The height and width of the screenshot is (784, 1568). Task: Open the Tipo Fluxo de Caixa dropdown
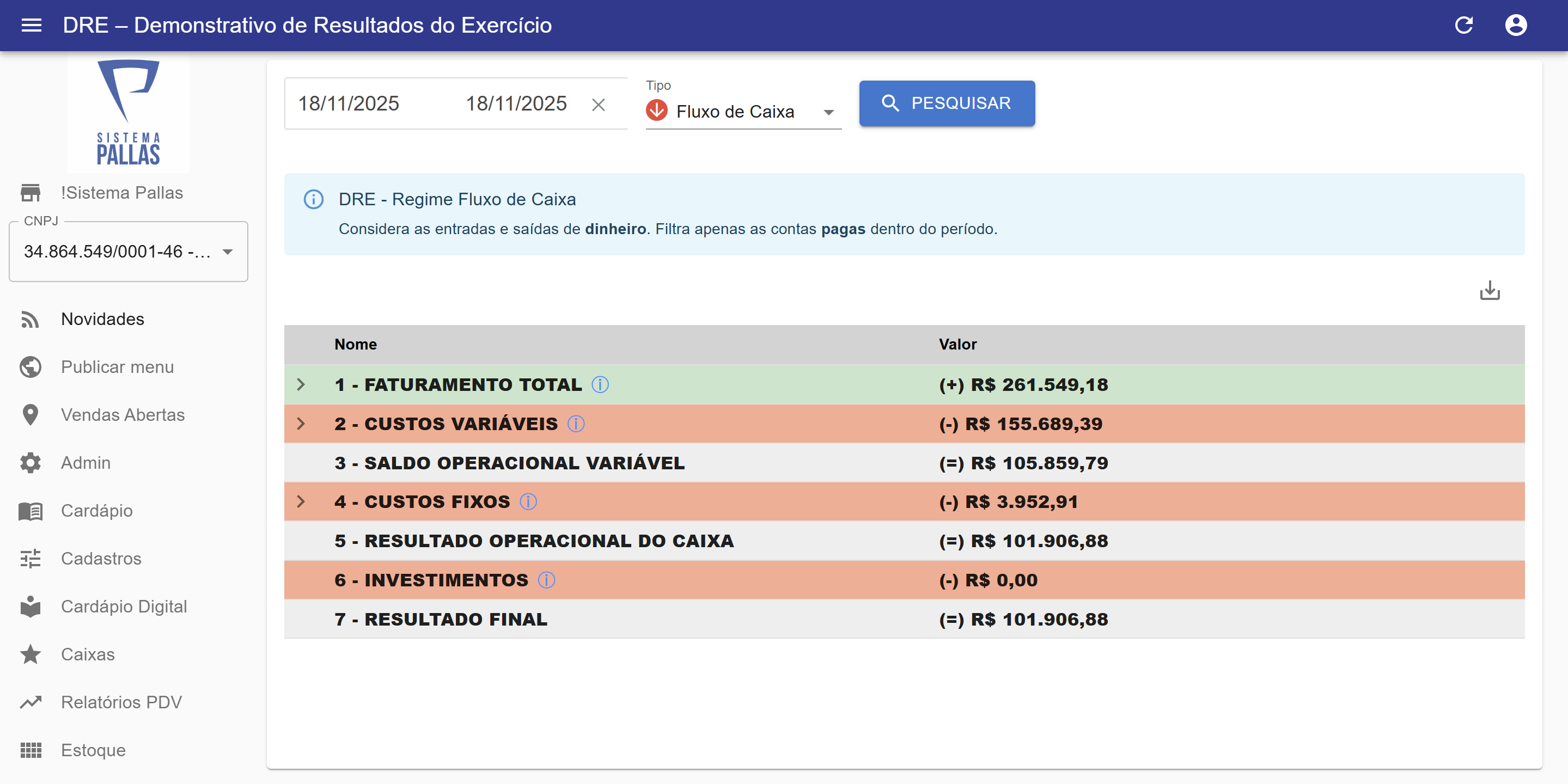(x=743, y=112)
